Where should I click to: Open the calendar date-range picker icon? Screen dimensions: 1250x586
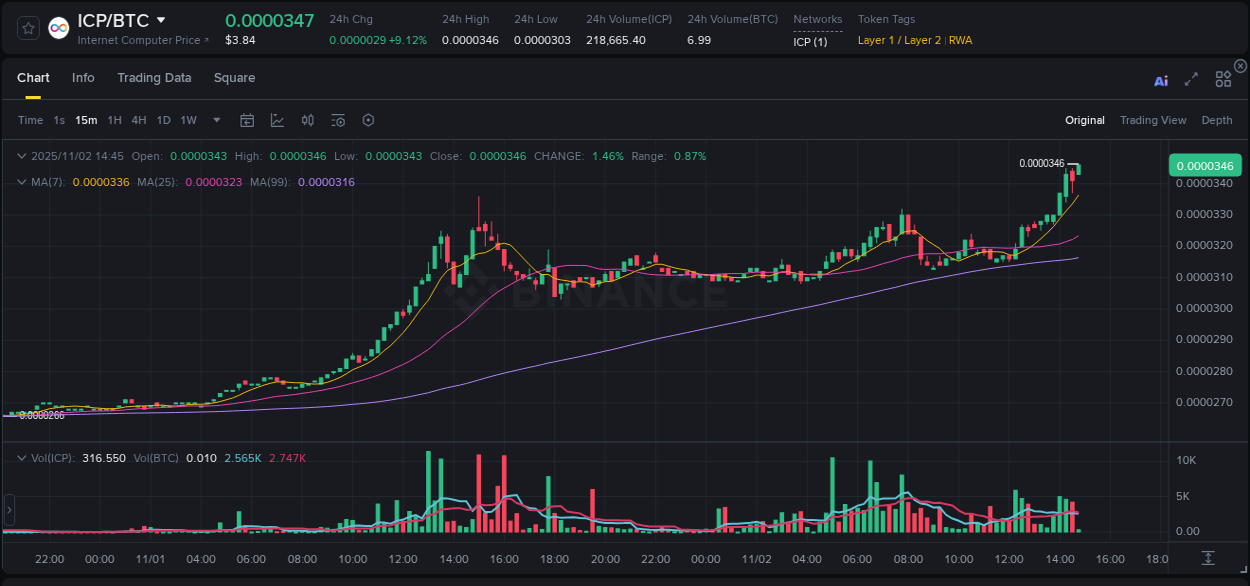(x=247, y=120)
